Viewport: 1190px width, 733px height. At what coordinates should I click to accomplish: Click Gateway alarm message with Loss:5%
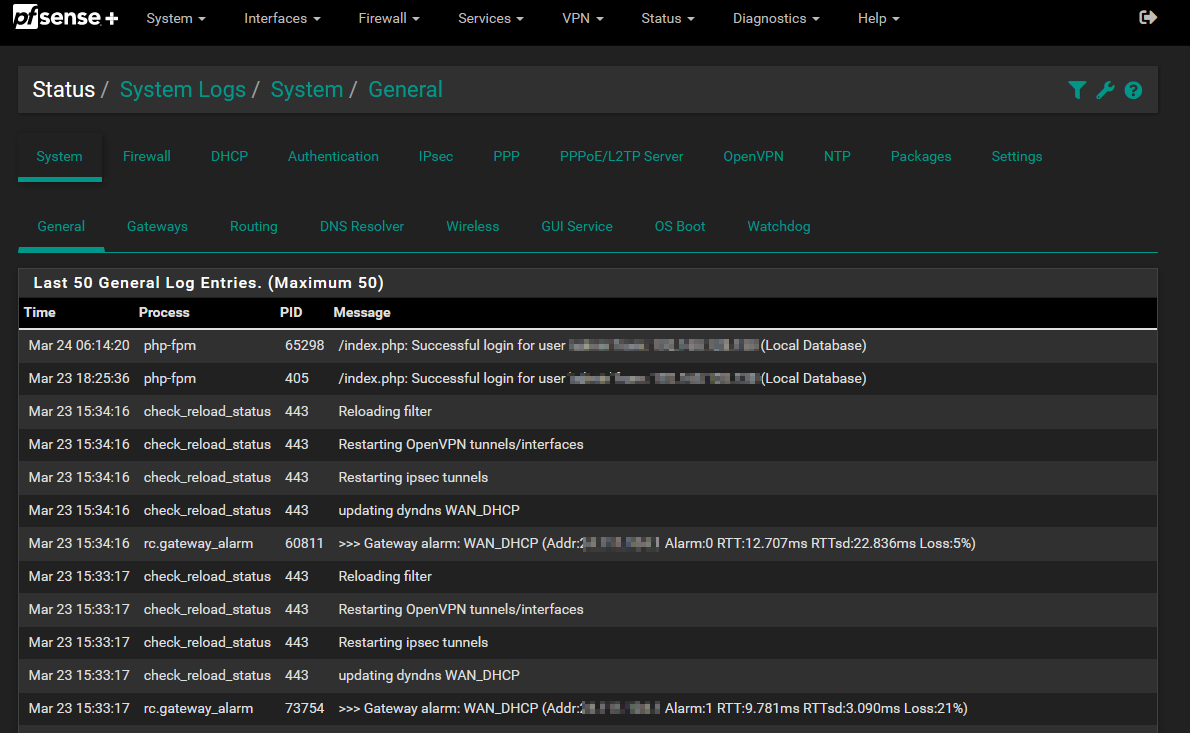pos(657,543)
